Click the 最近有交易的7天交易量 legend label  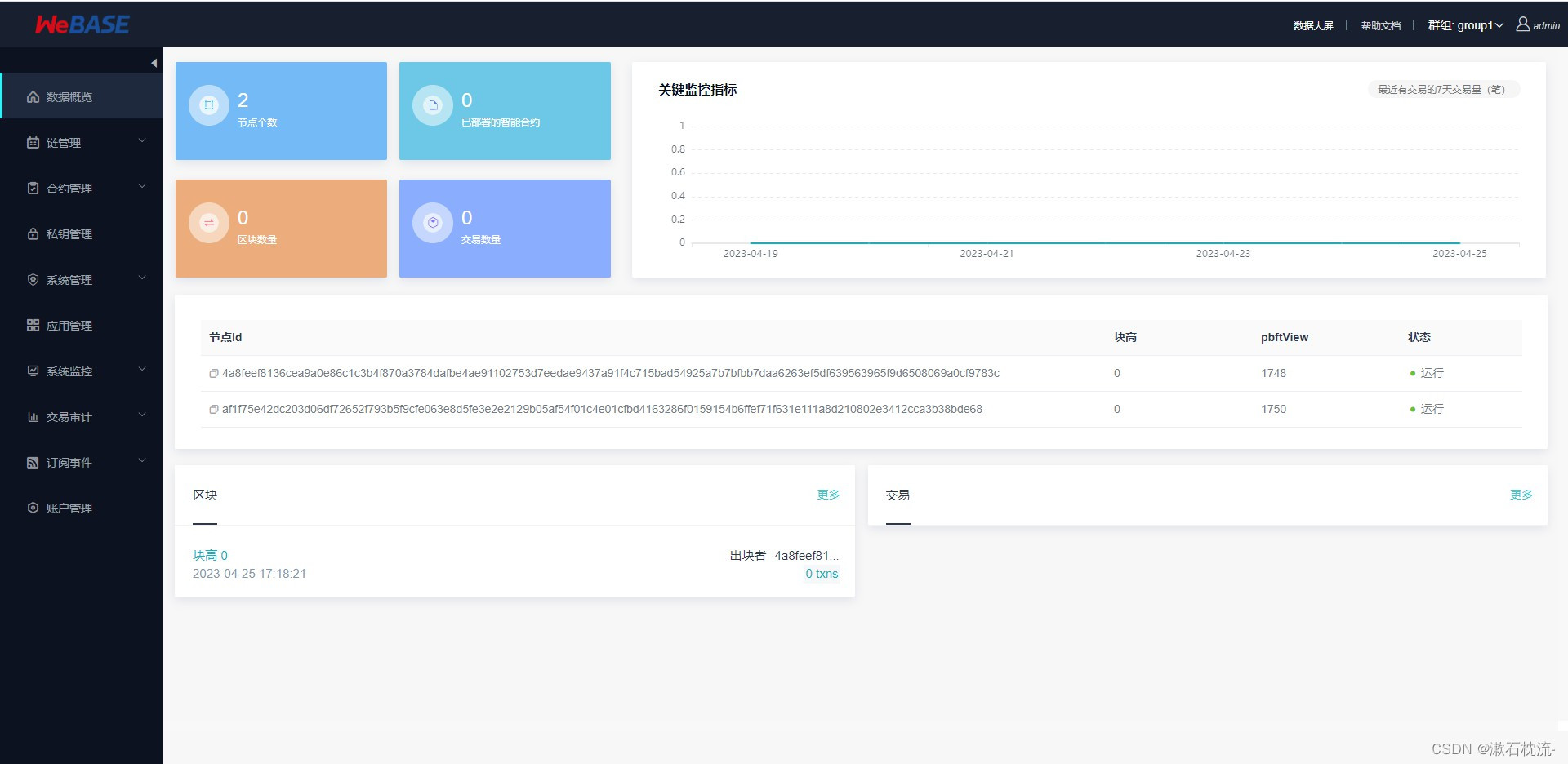[x=1443, y=90]
